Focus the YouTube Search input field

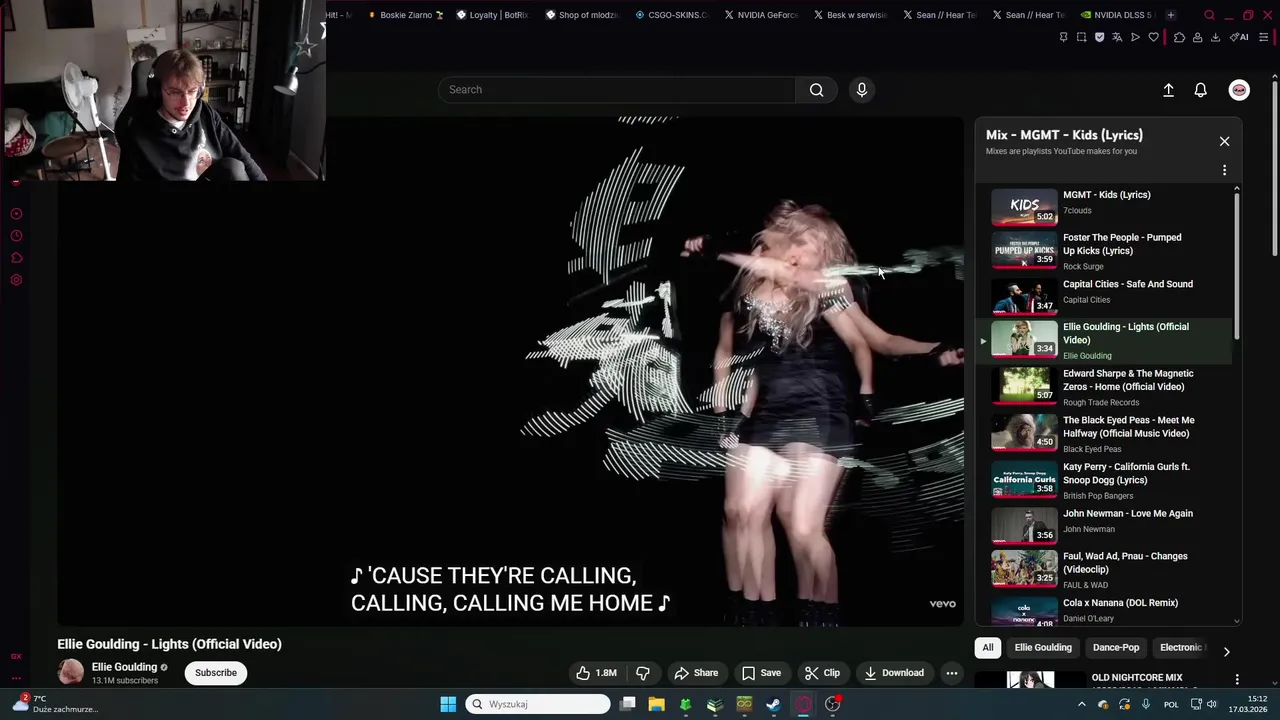click(x=617, y=90)
